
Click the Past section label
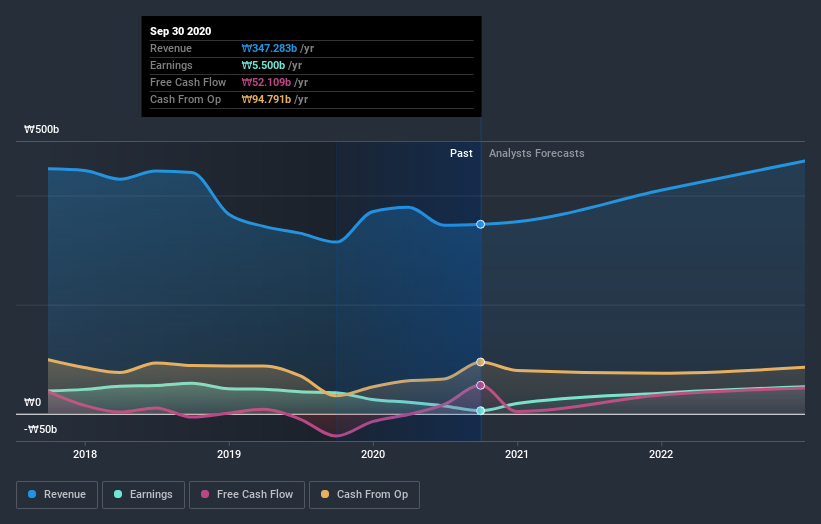pyautogui.click(x=461, y=153)
